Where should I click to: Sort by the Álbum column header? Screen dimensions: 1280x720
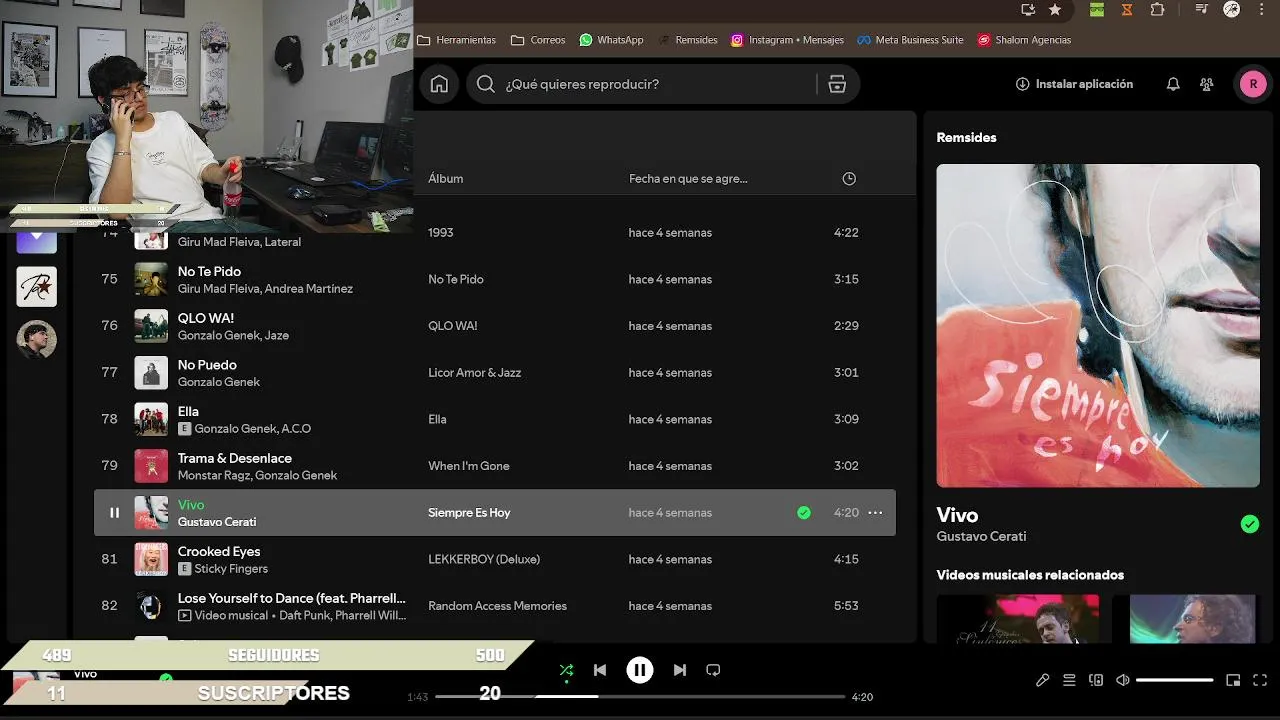pos(445,178)
